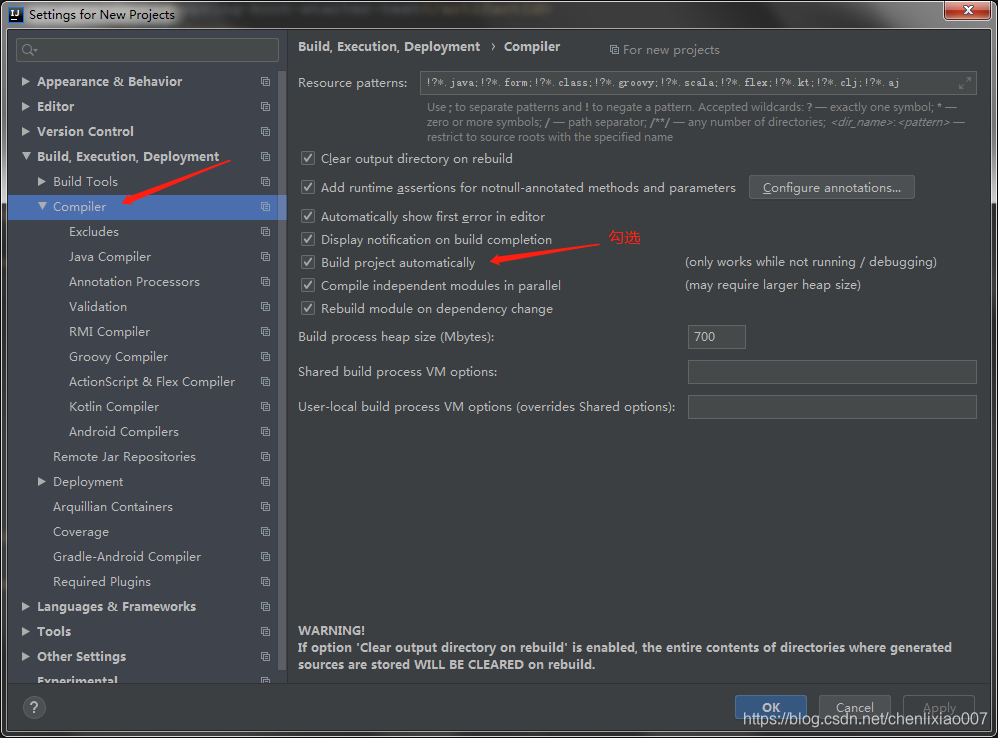Click the project icon beside Coverage
This screenshot has height=738, width=998.
265,532
